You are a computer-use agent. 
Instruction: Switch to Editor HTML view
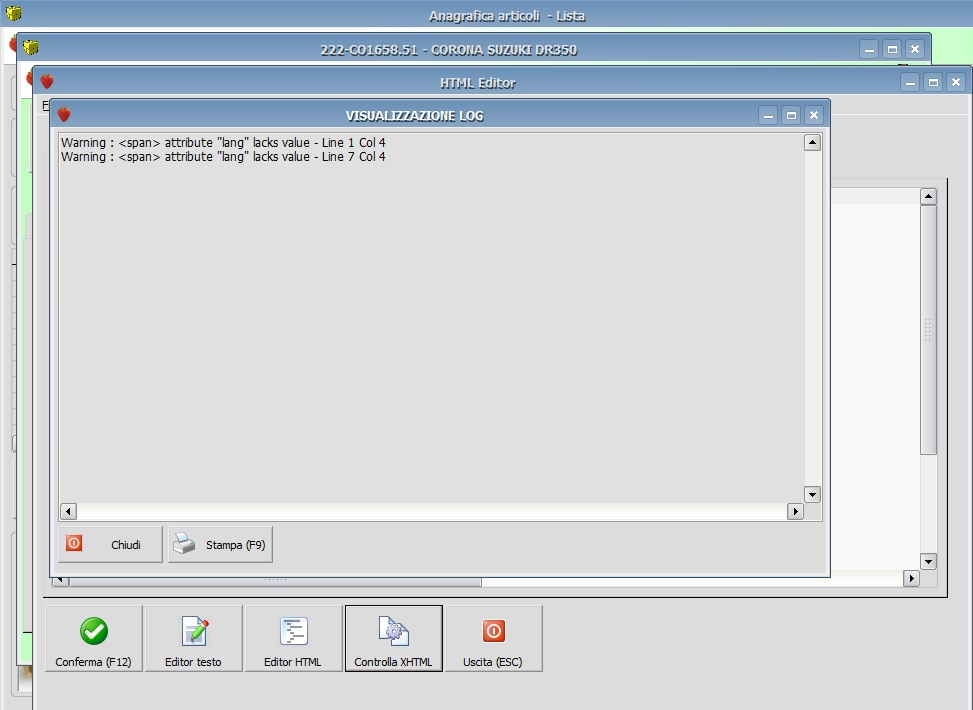(x=294, y=639)
